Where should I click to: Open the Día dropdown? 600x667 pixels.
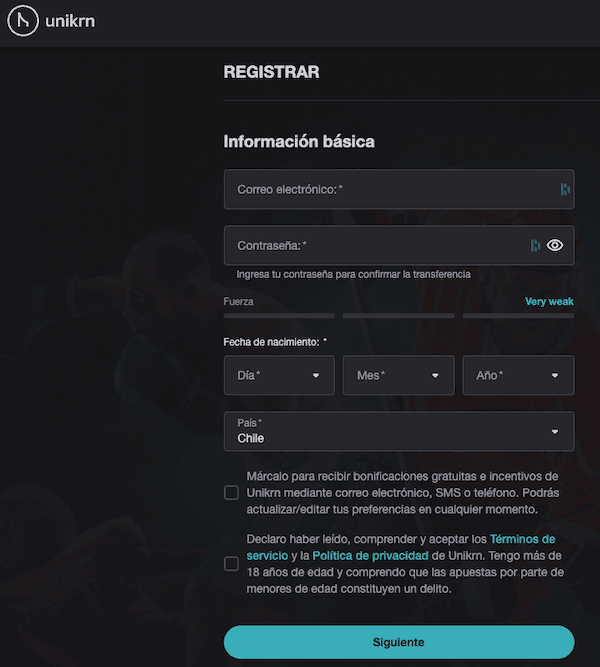(x=279, y=375)
